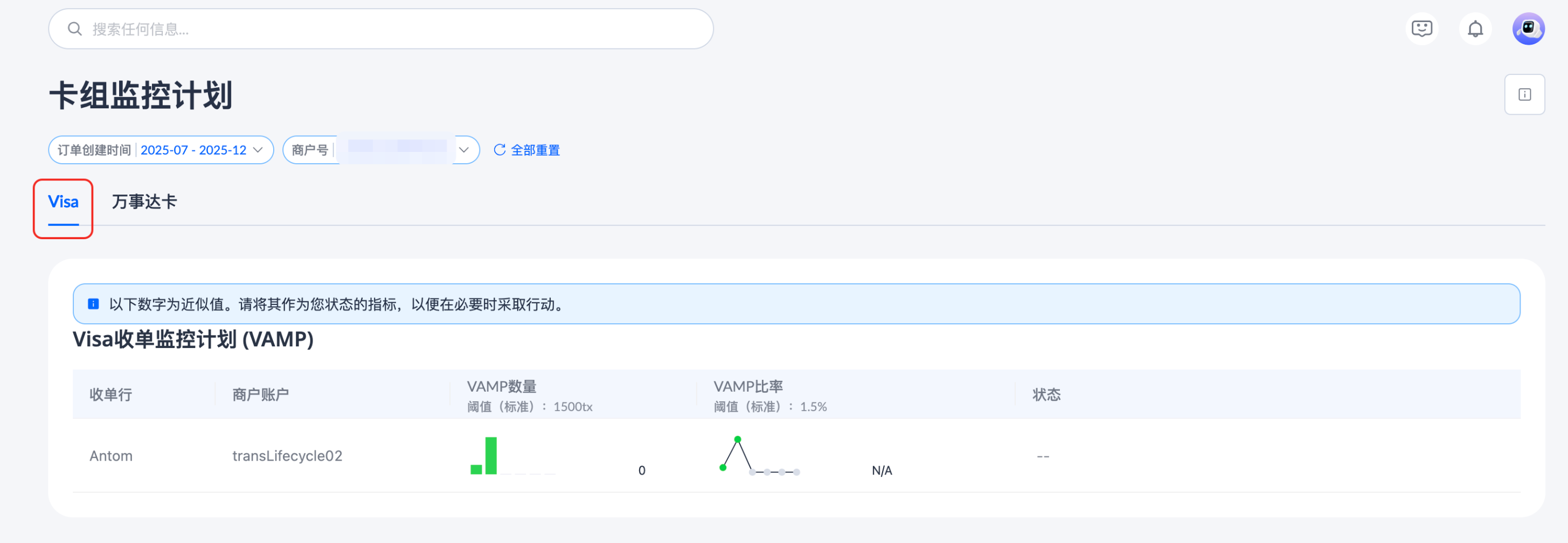
Task: Click the reset refresh icon
Action: (x=499, y=150)
